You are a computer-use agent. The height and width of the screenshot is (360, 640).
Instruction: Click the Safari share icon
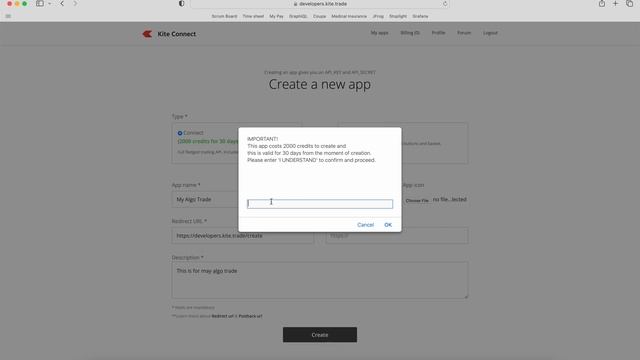click(602, 4)
